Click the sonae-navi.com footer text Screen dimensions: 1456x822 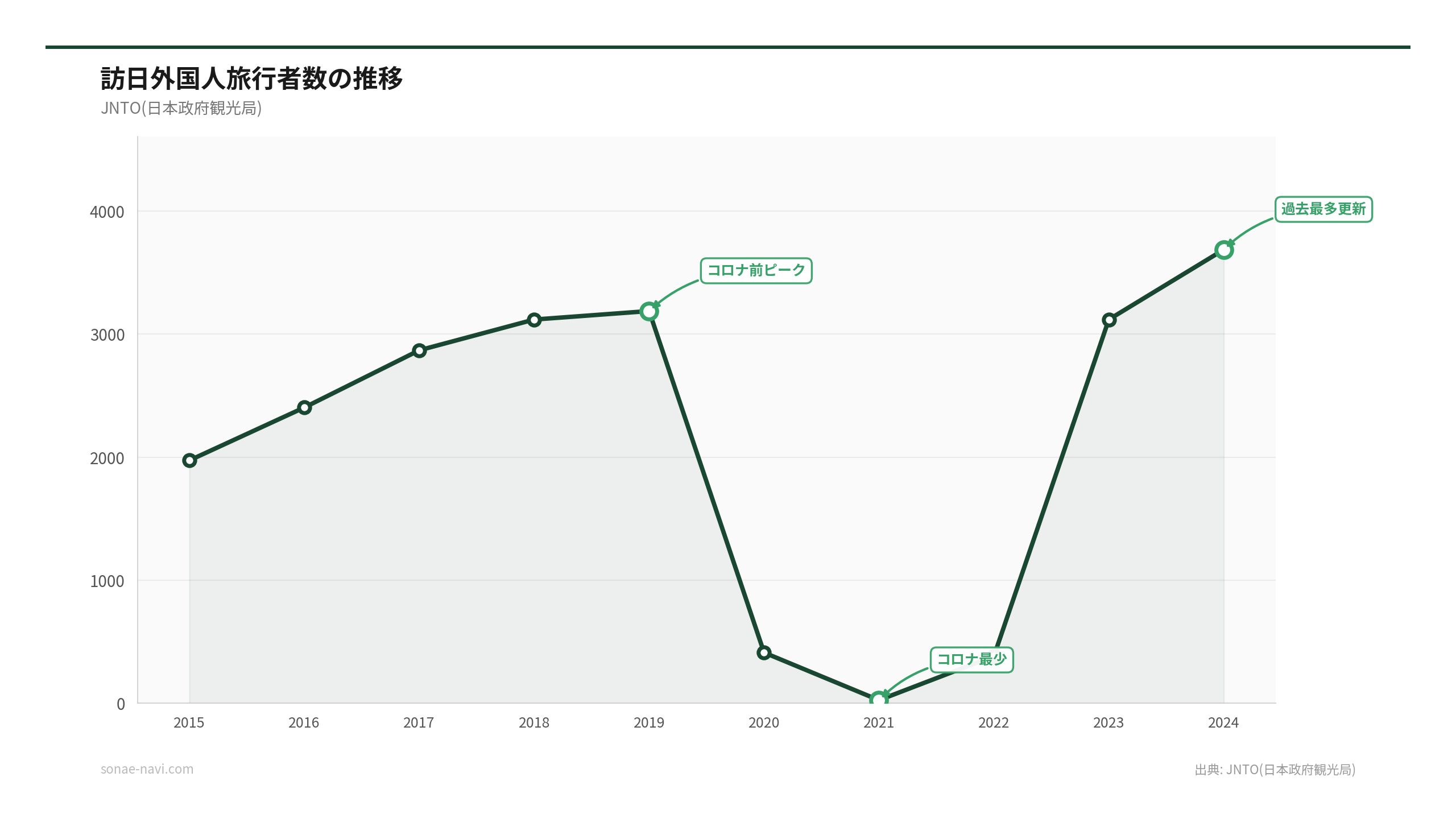pos(147,769)
